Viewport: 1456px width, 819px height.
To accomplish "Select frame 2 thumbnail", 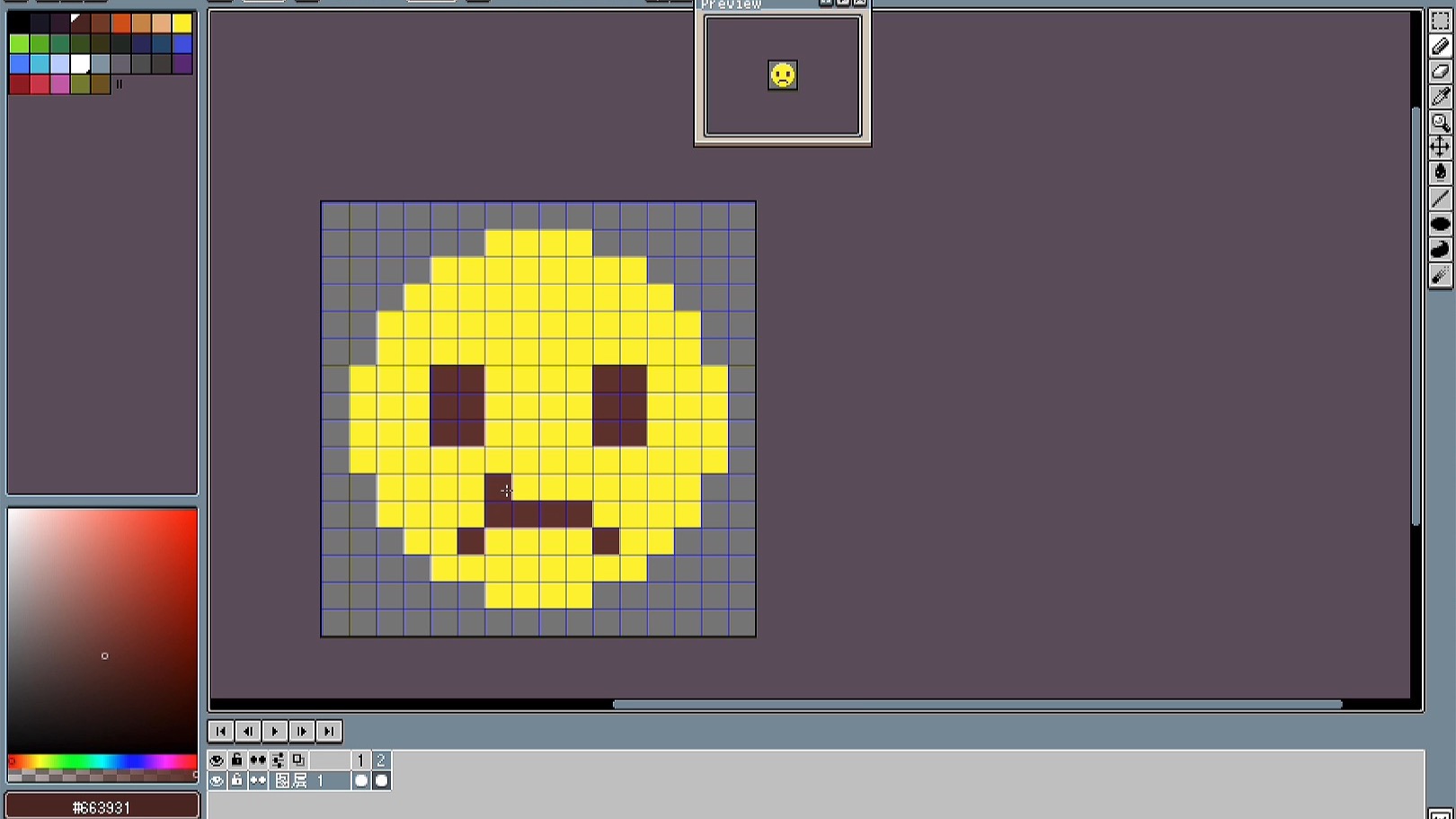I will coord(380,780).
